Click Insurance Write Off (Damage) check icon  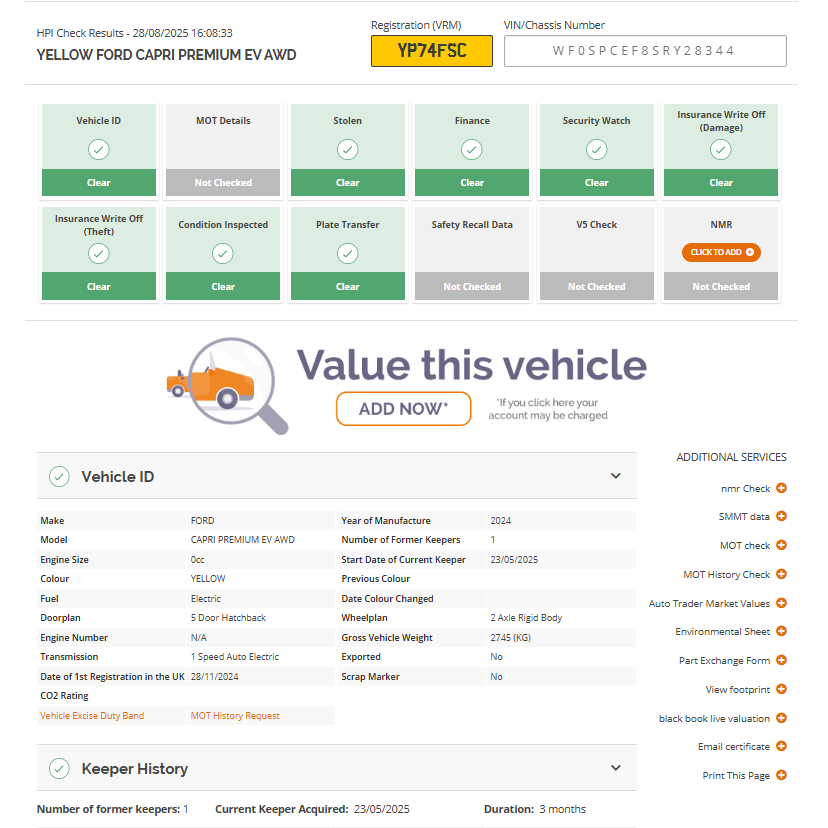[721, 149]
